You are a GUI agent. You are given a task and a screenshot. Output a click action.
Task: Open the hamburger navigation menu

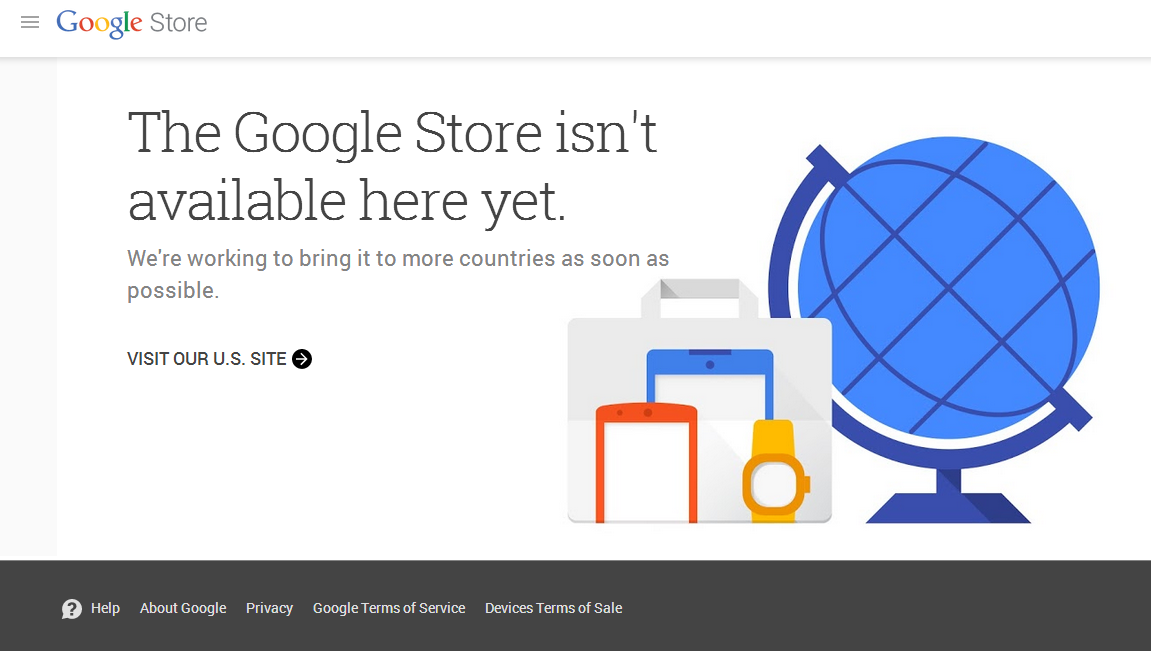(30, 22)
